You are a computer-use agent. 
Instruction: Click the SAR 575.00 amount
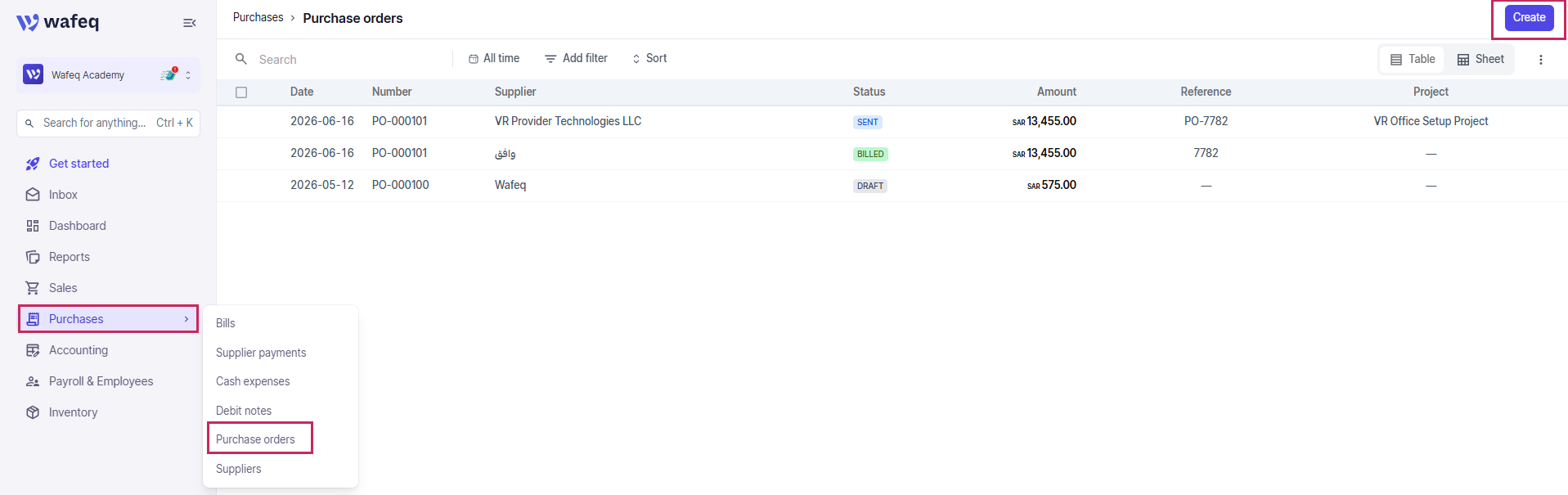[1052, 185]
